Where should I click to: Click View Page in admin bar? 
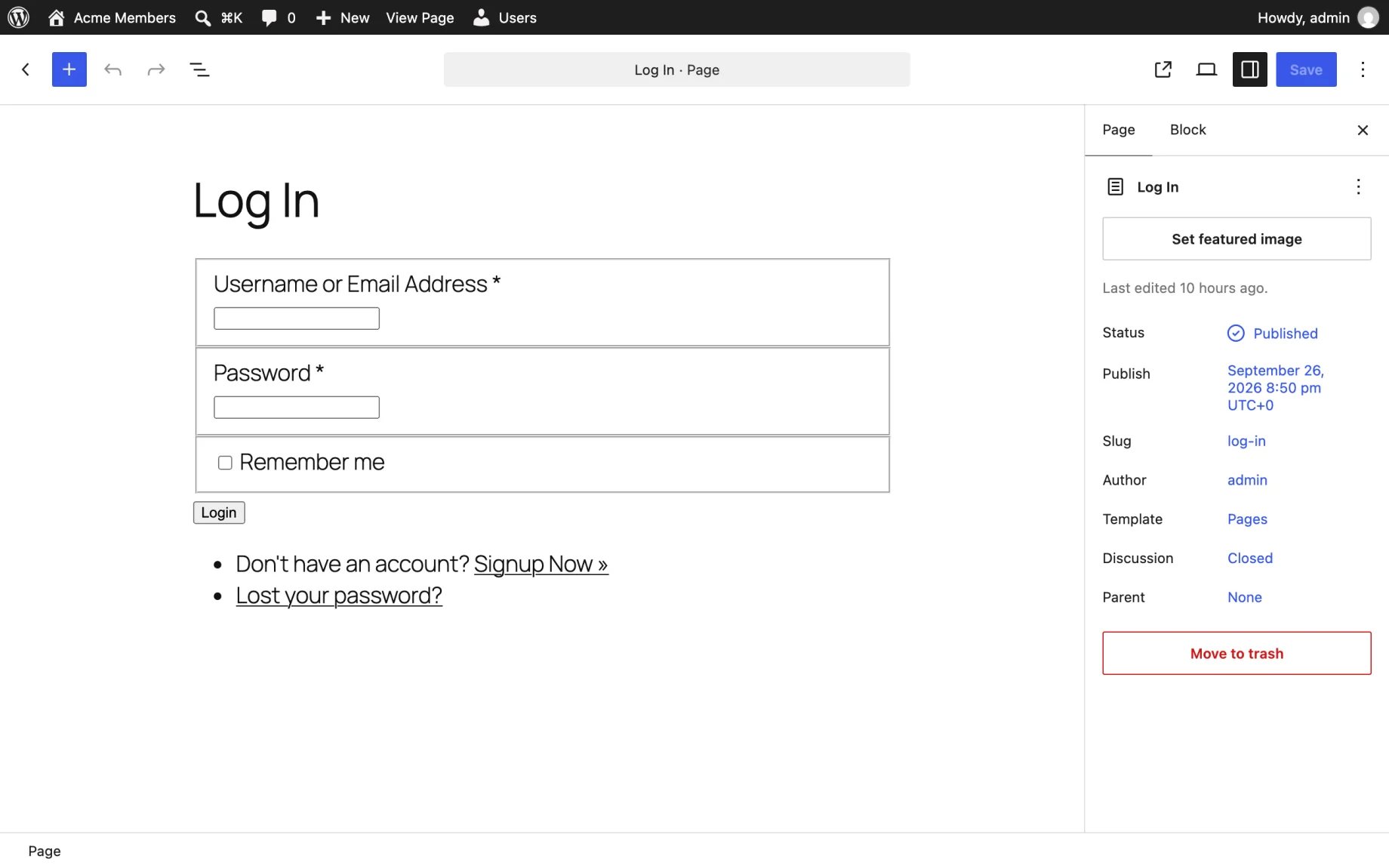[x=420, y=17]
